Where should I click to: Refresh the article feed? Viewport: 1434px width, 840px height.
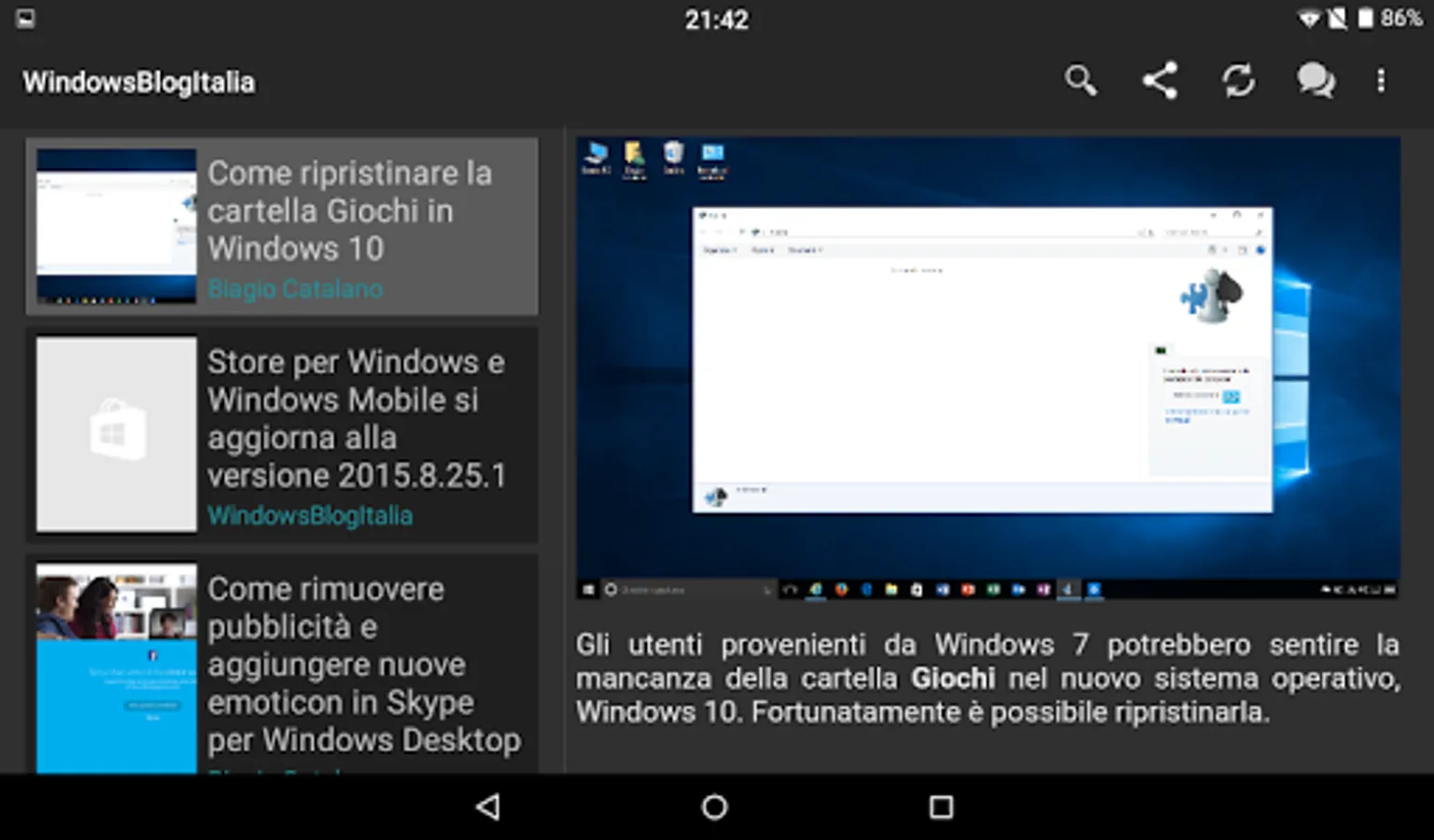(x=1238, y=81)
